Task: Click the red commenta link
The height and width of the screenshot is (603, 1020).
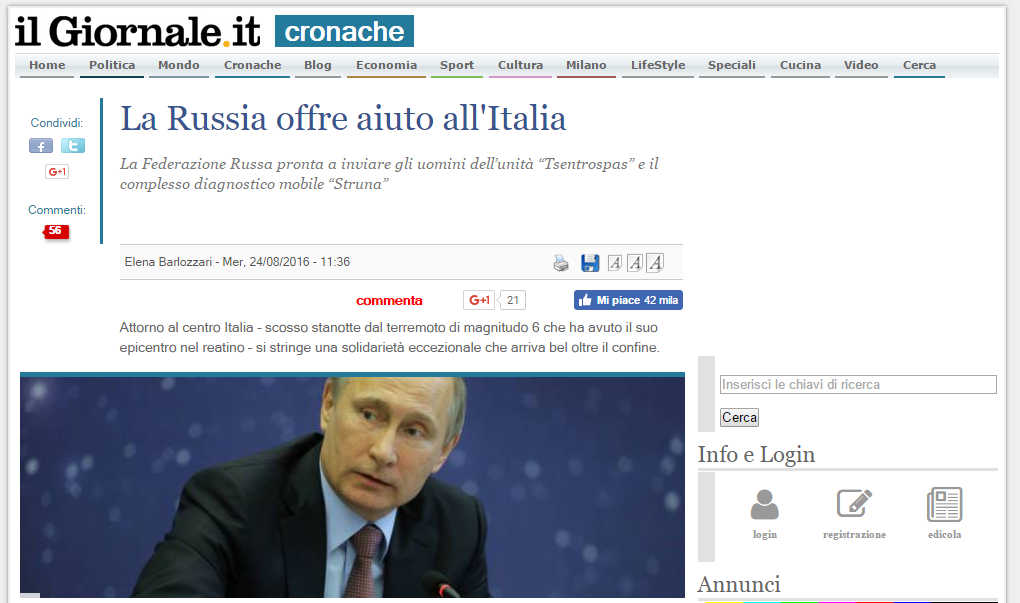Action: click(389, 301)
